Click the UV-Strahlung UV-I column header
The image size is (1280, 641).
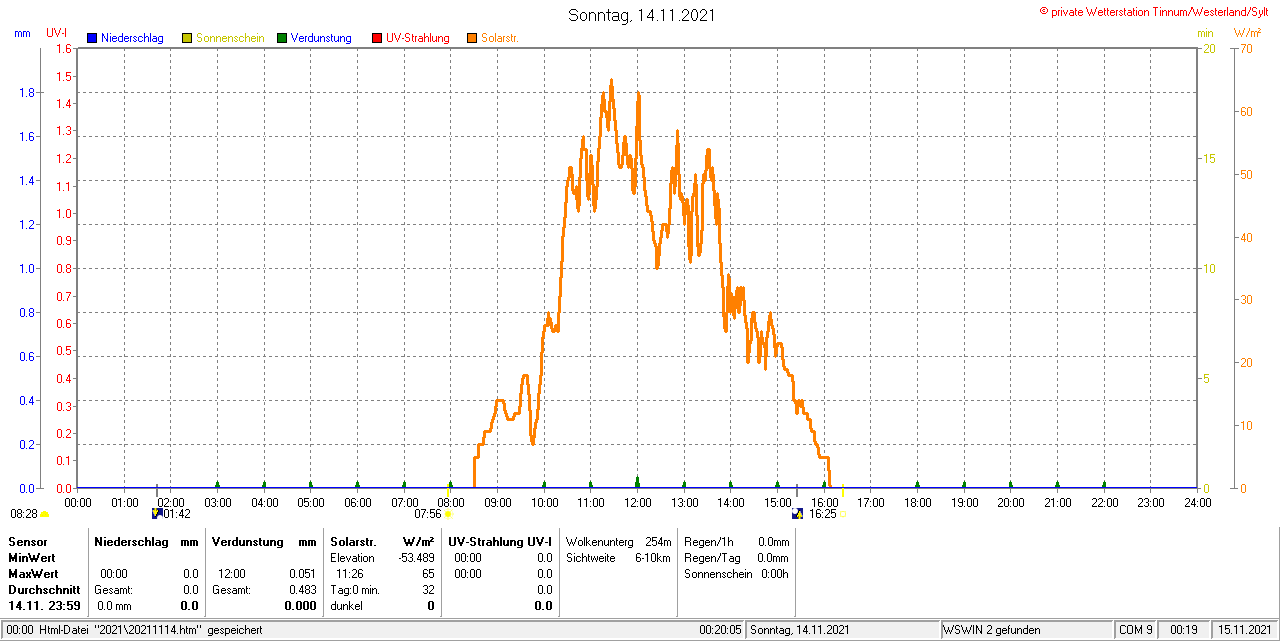[500, 541]
